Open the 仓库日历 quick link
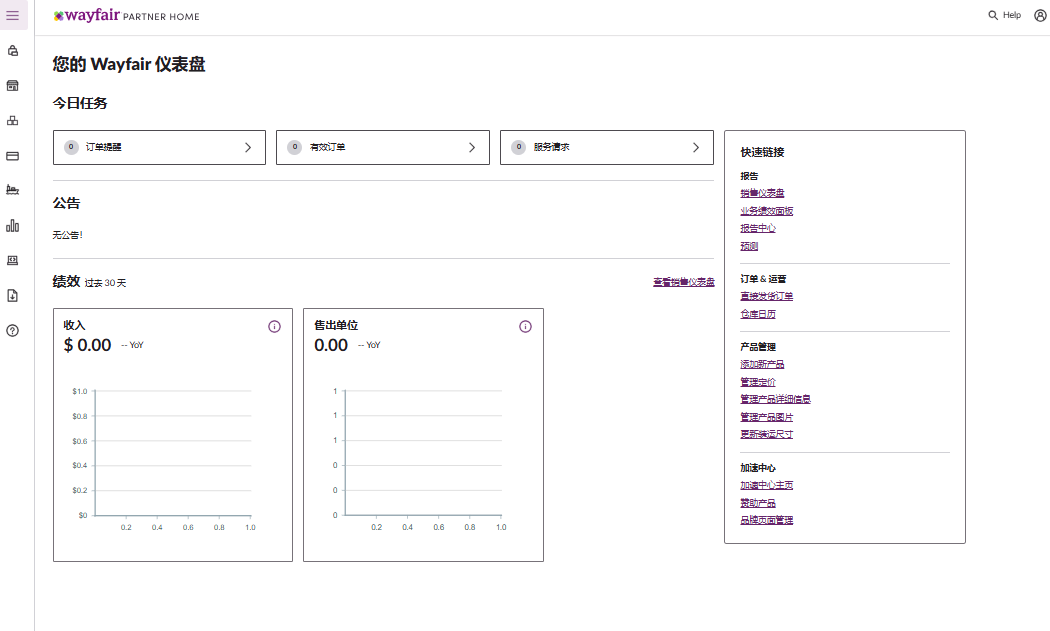Image resolution: width=1050 pixels, height=631 pixels. [758, 314]
